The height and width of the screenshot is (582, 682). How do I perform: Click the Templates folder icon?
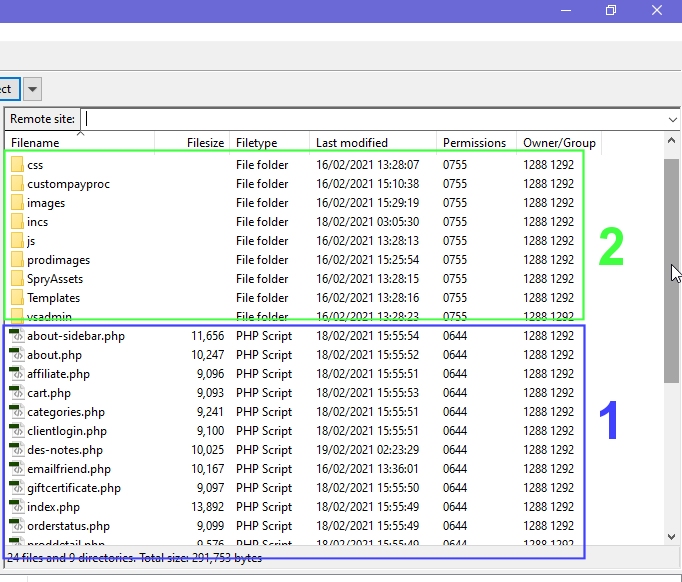pos(17,298)
